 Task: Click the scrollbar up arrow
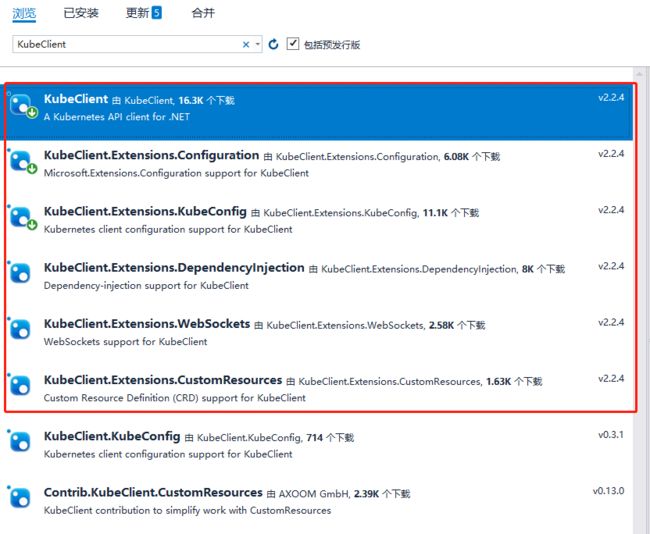click(x=639, y=74)
